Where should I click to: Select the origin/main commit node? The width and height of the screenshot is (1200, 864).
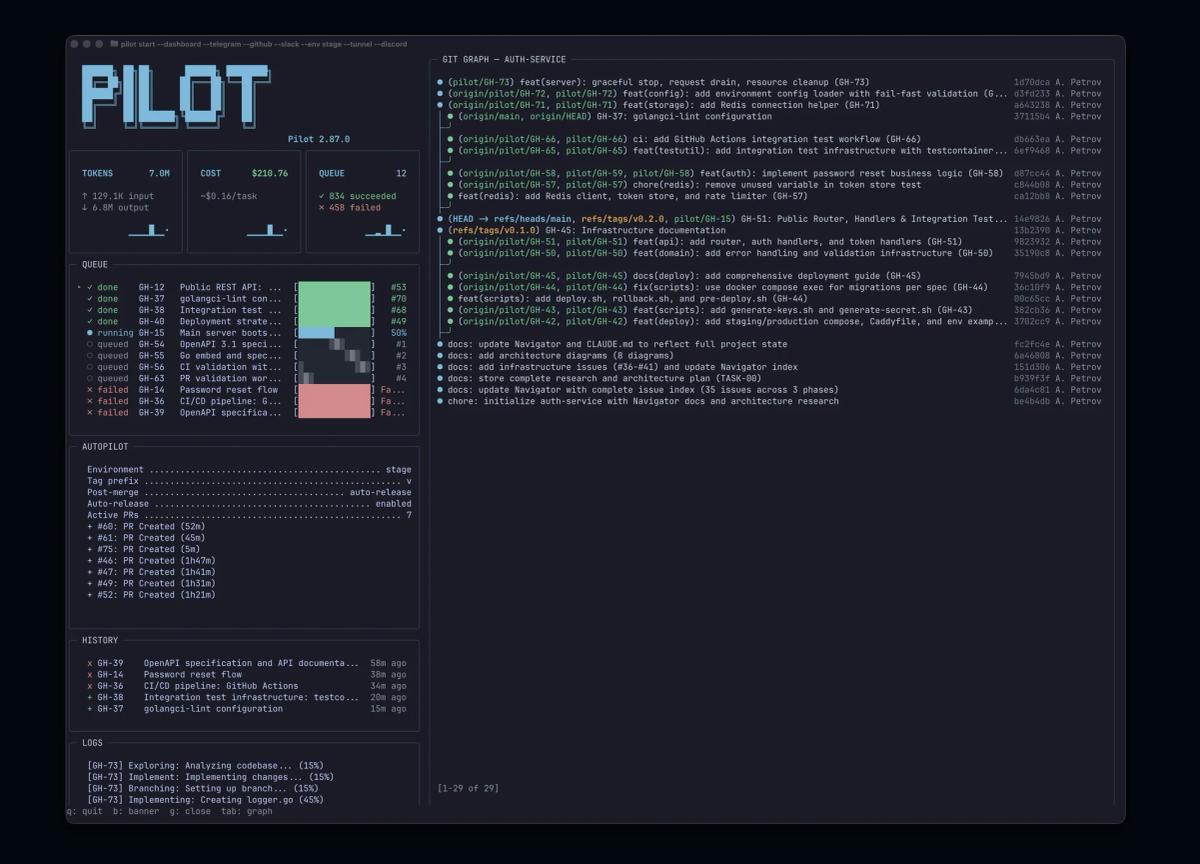(448, 116)
